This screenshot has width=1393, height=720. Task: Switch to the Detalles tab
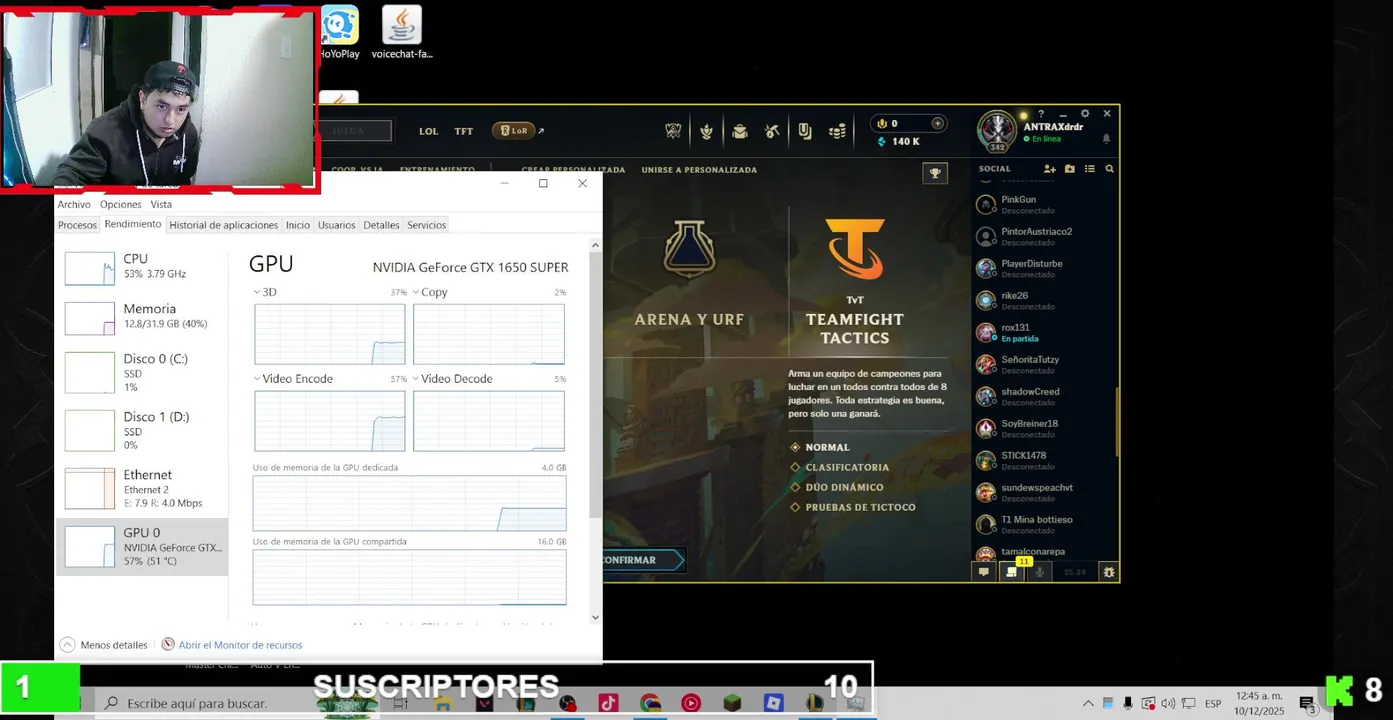381,225
